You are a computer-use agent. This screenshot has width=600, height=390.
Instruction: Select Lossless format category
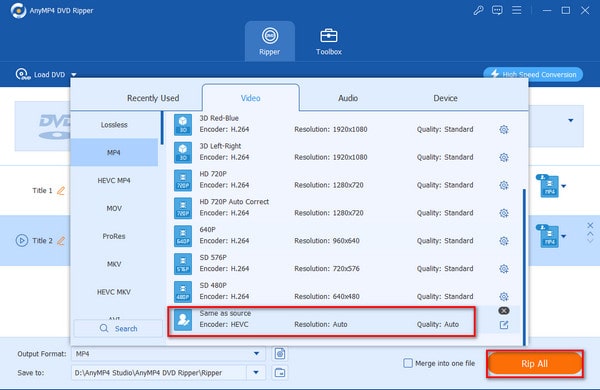click(114, 125)
